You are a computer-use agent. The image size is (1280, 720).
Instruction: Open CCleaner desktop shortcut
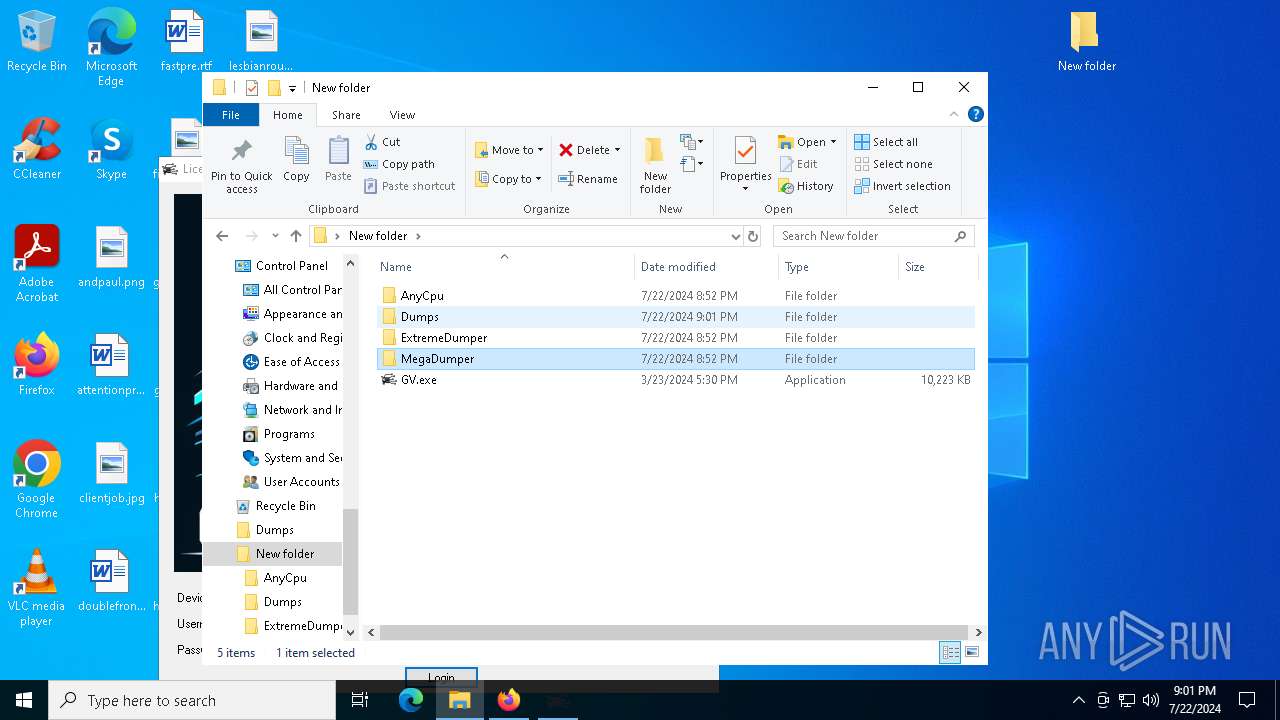click(x=37, y=148)
